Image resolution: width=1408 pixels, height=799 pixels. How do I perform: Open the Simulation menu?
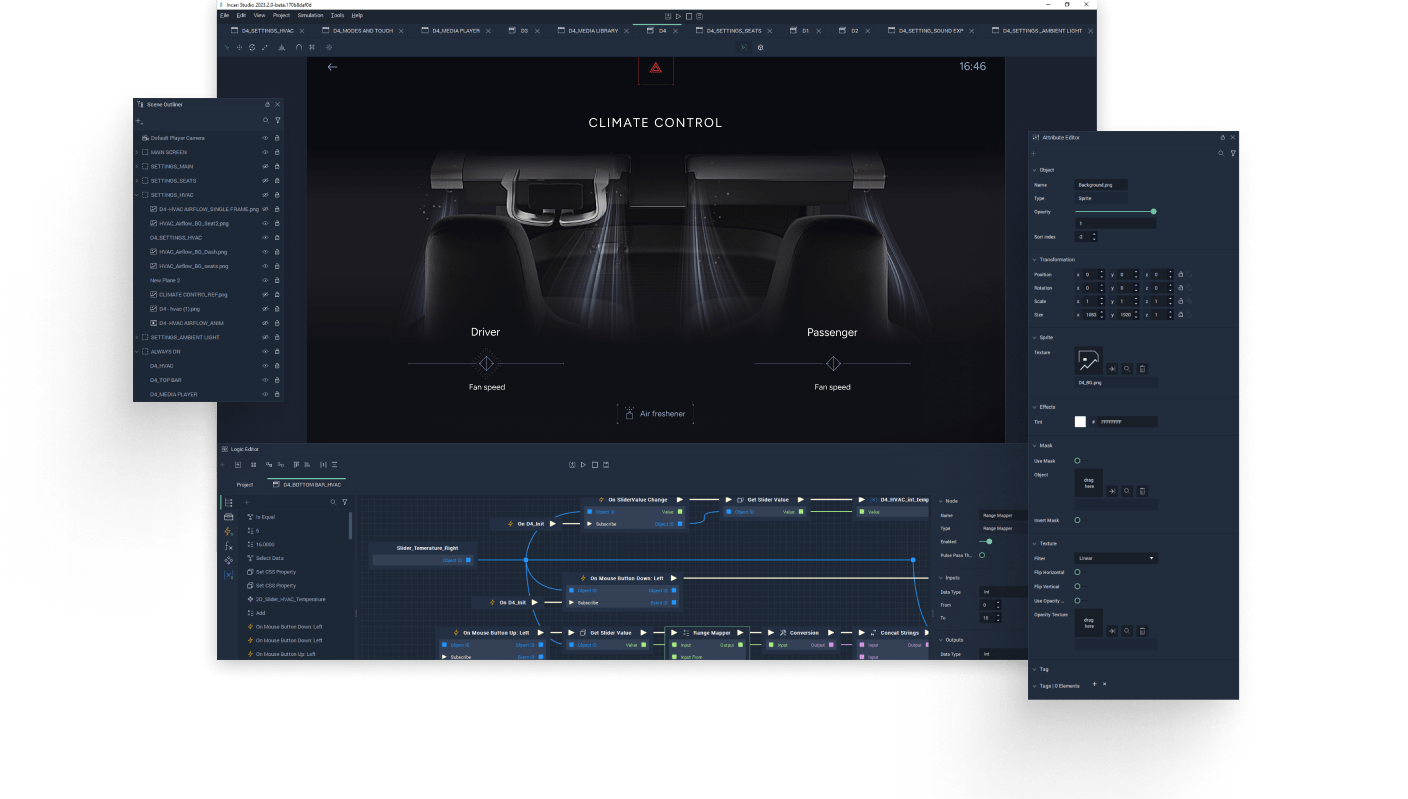point(310,16)
